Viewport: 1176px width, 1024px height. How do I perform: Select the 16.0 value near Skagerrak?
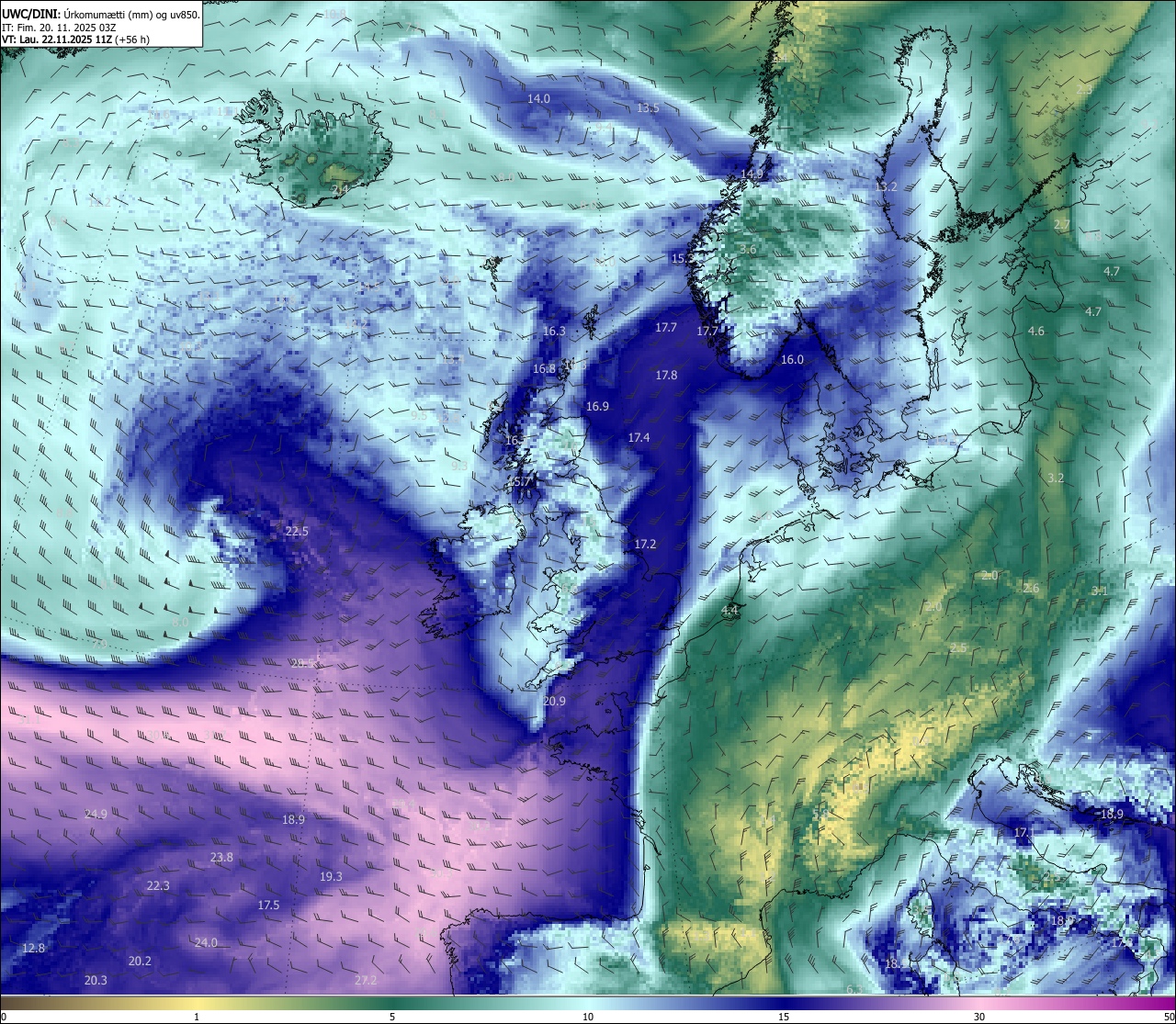(792, 360)
